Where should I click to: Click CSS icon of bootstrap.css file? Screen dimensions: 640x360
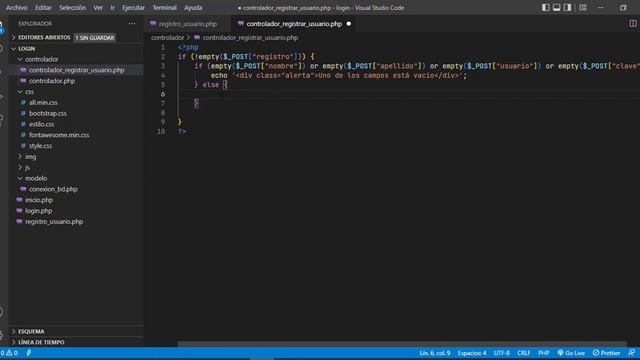(23, 113)
